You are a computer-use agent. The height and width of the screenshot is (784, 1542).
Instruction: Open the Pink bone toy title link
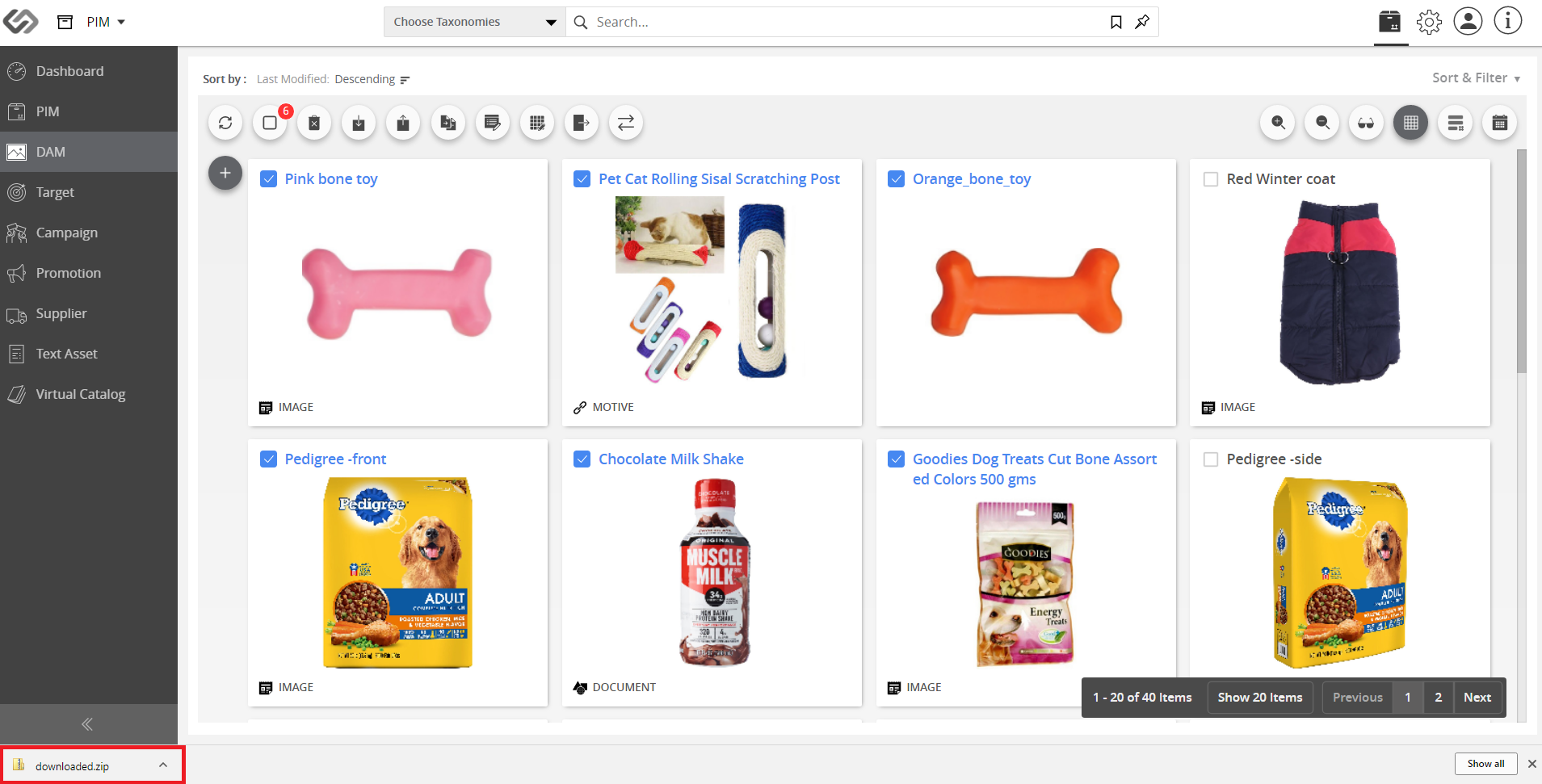(331, 179)
